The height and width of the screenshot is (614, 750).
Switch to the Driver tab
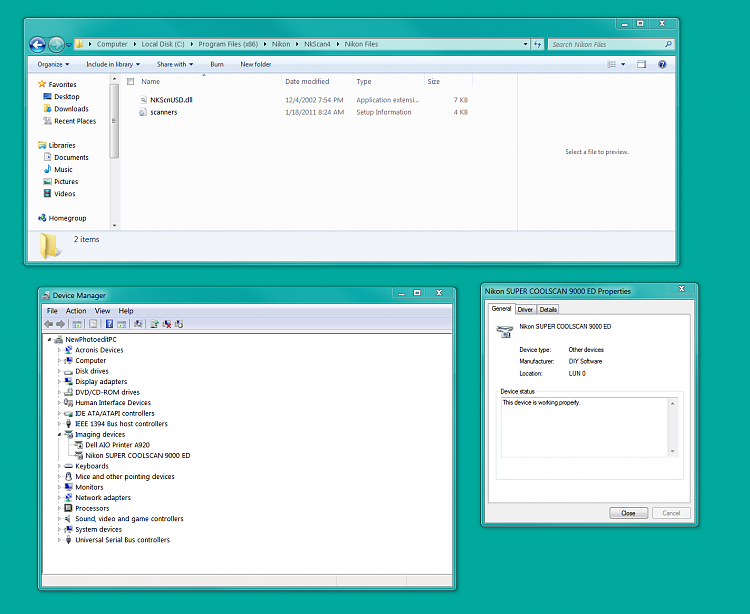[x=525, y=309]
